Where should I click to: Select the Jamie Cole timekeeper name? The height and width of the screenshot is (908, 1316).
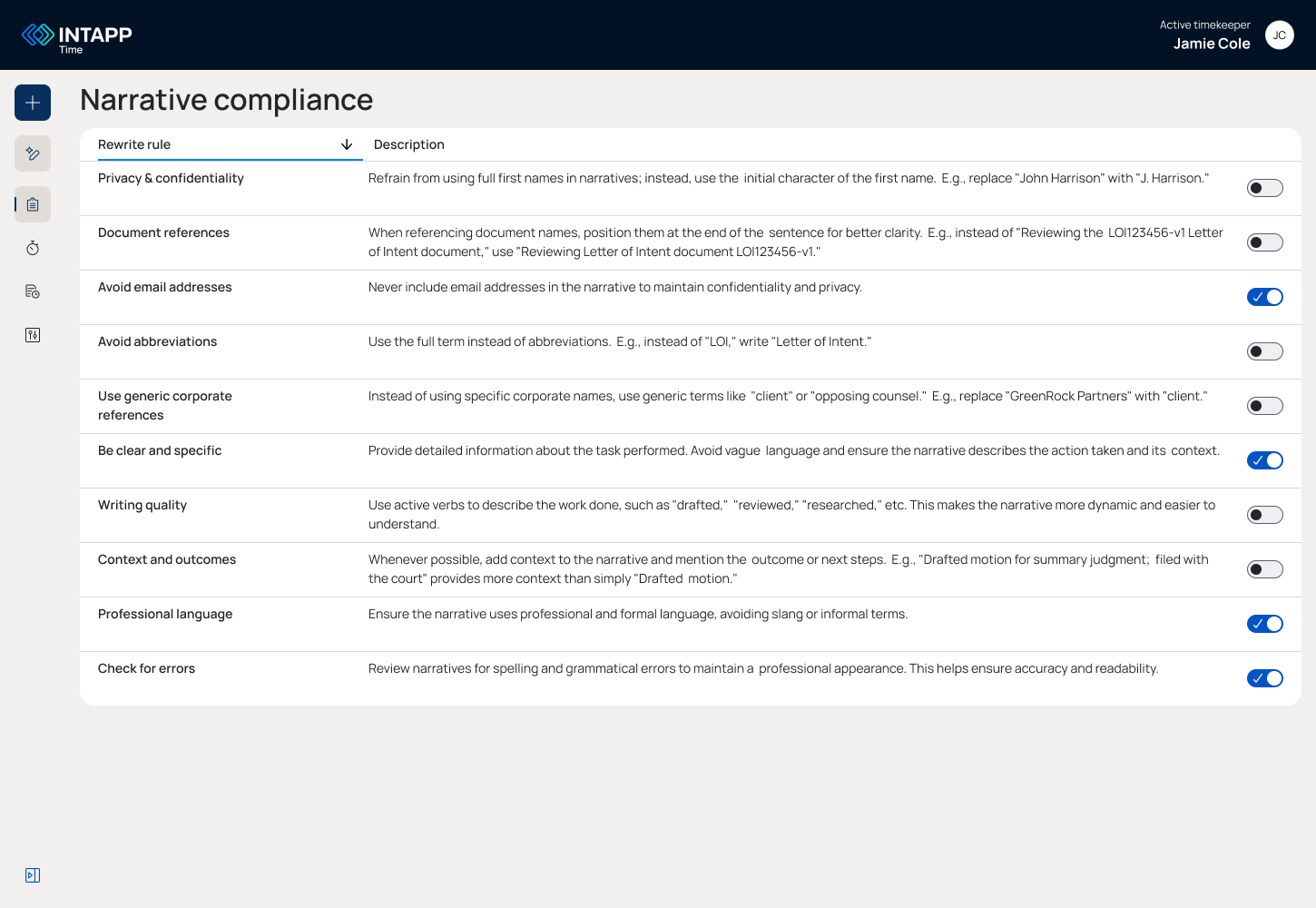pyautogui.click(x=1212, y=44)
